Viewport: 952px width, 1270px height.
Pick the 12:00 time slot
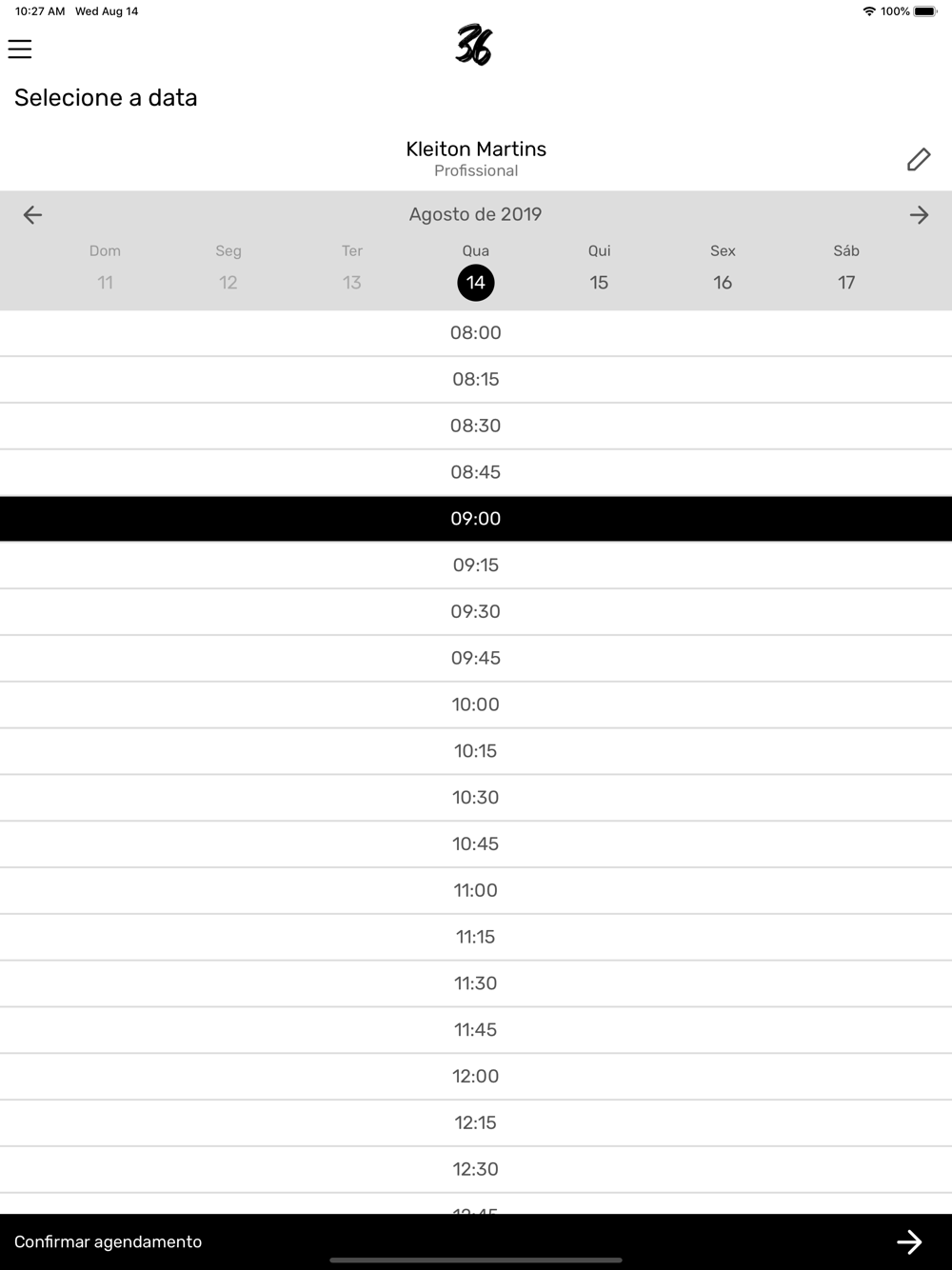(x=476, y=1077)
